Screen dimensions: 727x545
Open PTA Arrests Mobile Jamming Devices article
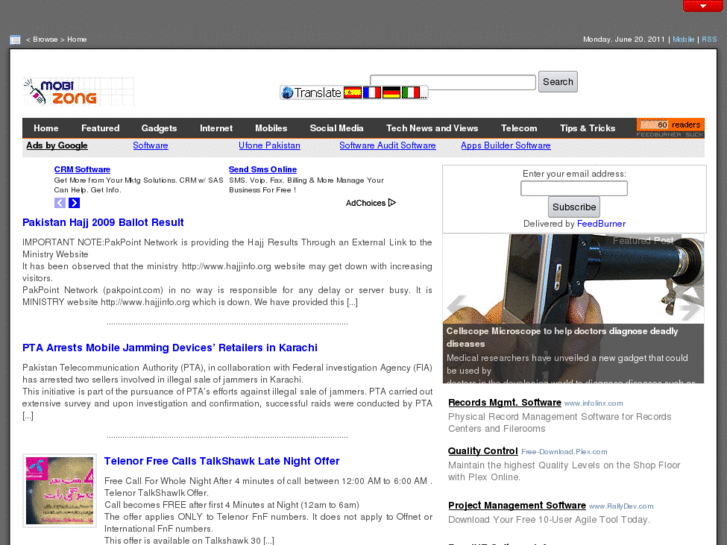[170, 347]
